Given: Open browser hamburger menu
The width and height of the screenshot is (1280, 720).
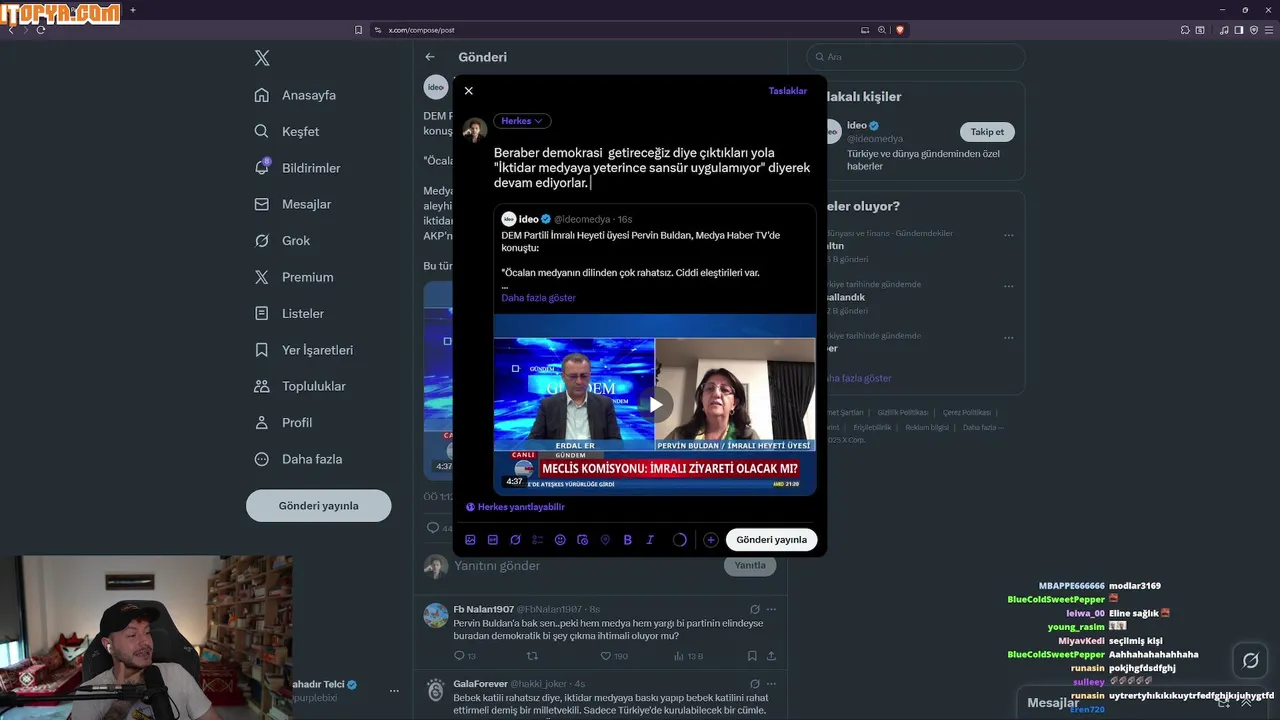Looking at the screenshot, I should [x=1268, y=30].
